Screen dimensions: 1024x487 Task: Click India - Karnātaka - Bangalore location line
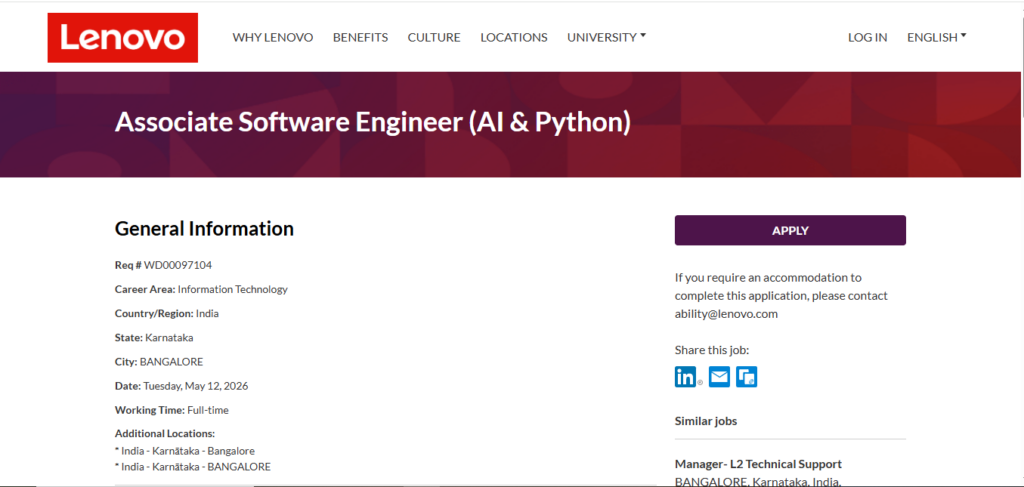(x=185, y=451)
